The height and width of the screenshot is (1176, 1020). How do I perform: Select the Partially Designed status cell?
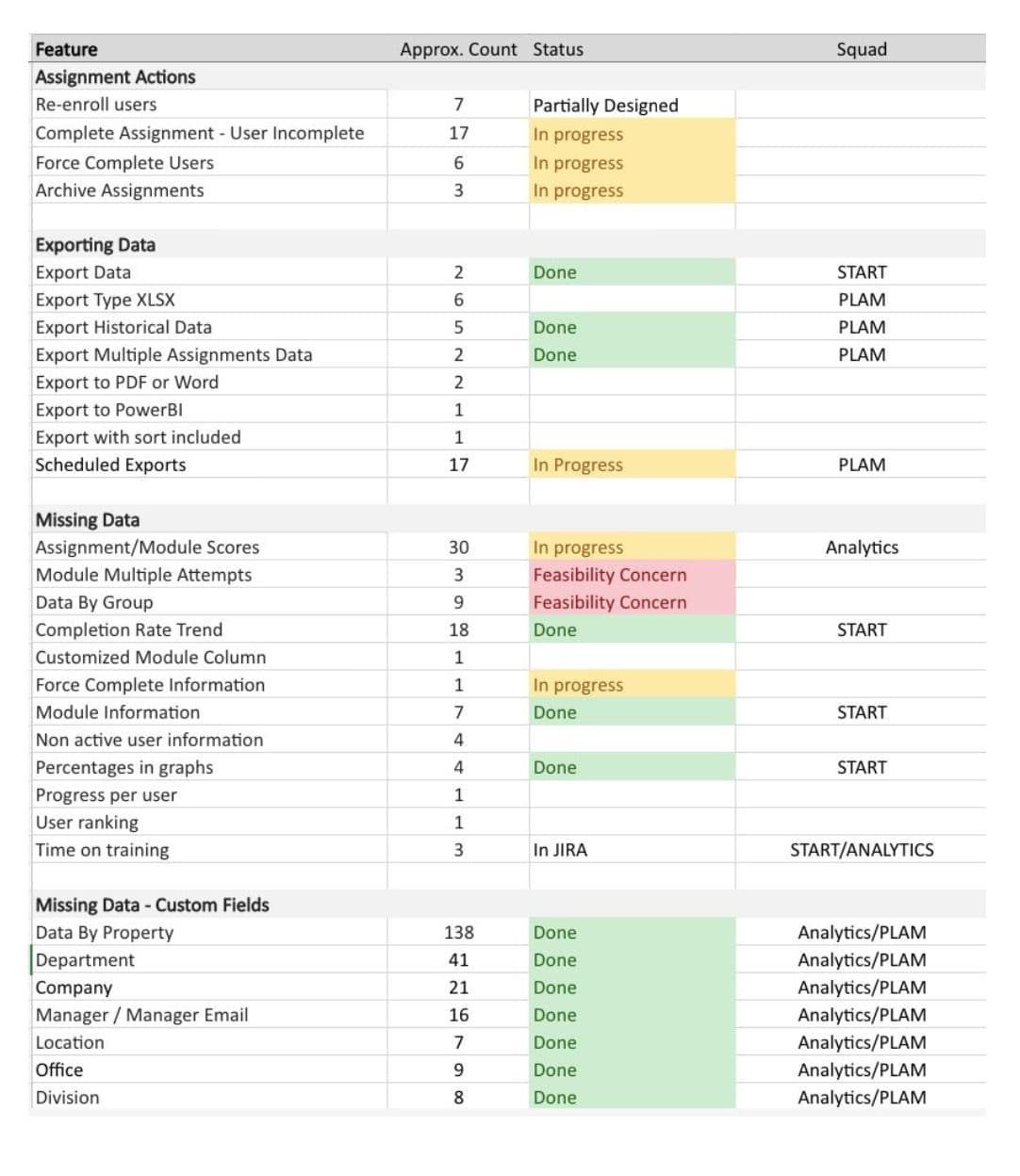click(x=633, y=105)
